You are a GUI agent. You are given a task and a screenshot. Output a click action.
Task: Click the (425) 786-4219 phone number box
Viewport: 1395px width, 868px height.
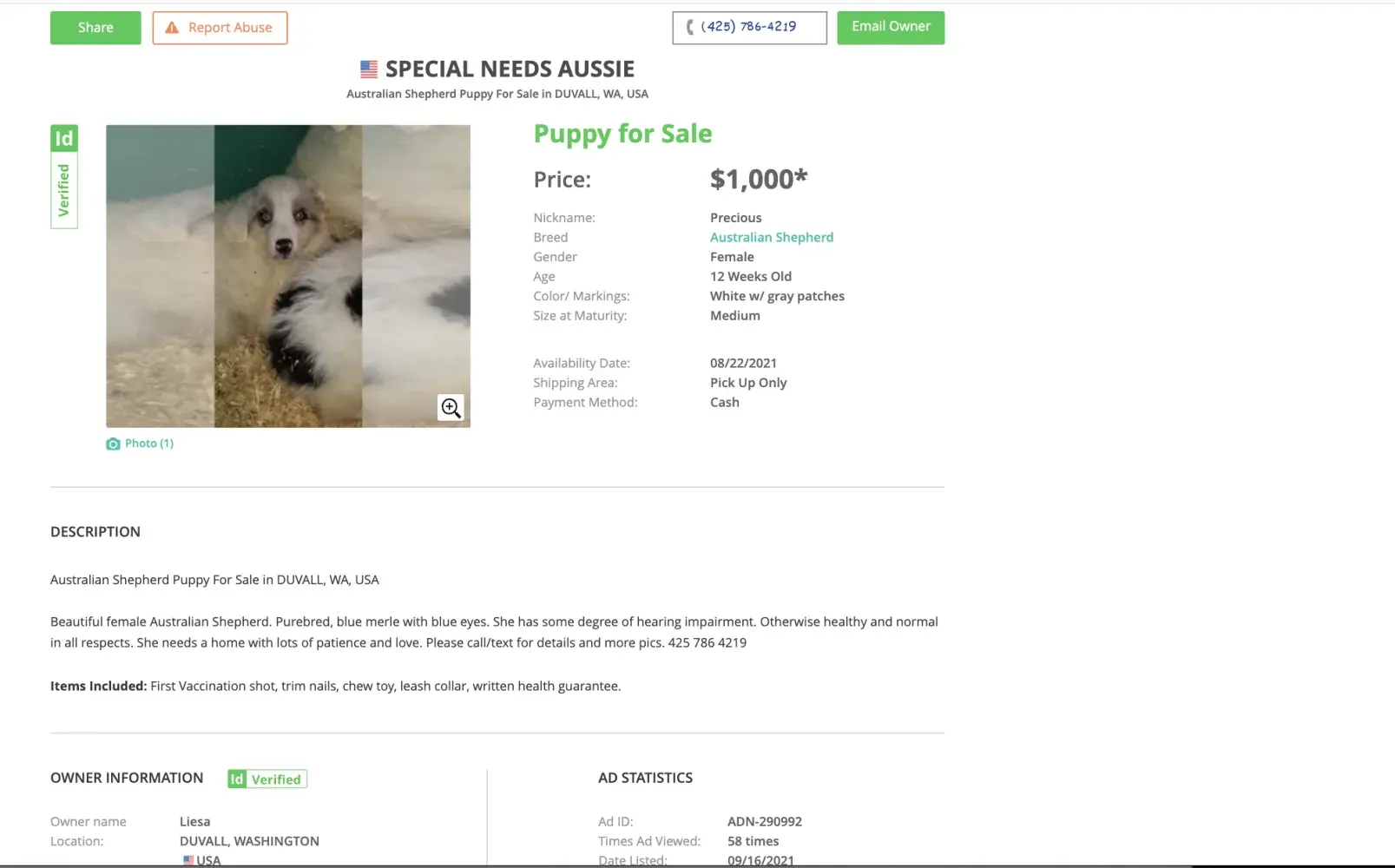coord(749,27)
